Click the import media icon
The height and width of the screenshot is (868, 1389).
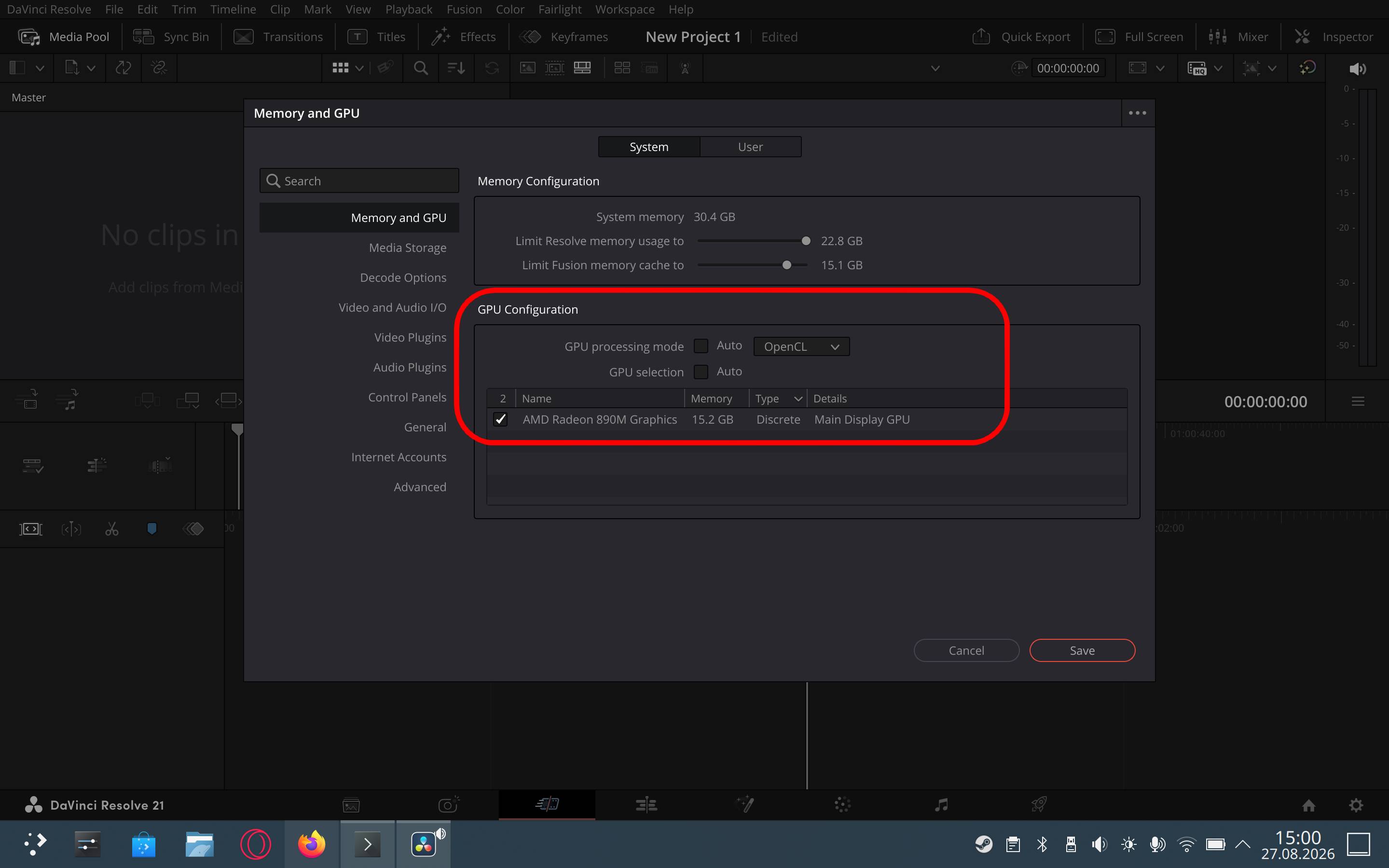click(x=72, y=68)
